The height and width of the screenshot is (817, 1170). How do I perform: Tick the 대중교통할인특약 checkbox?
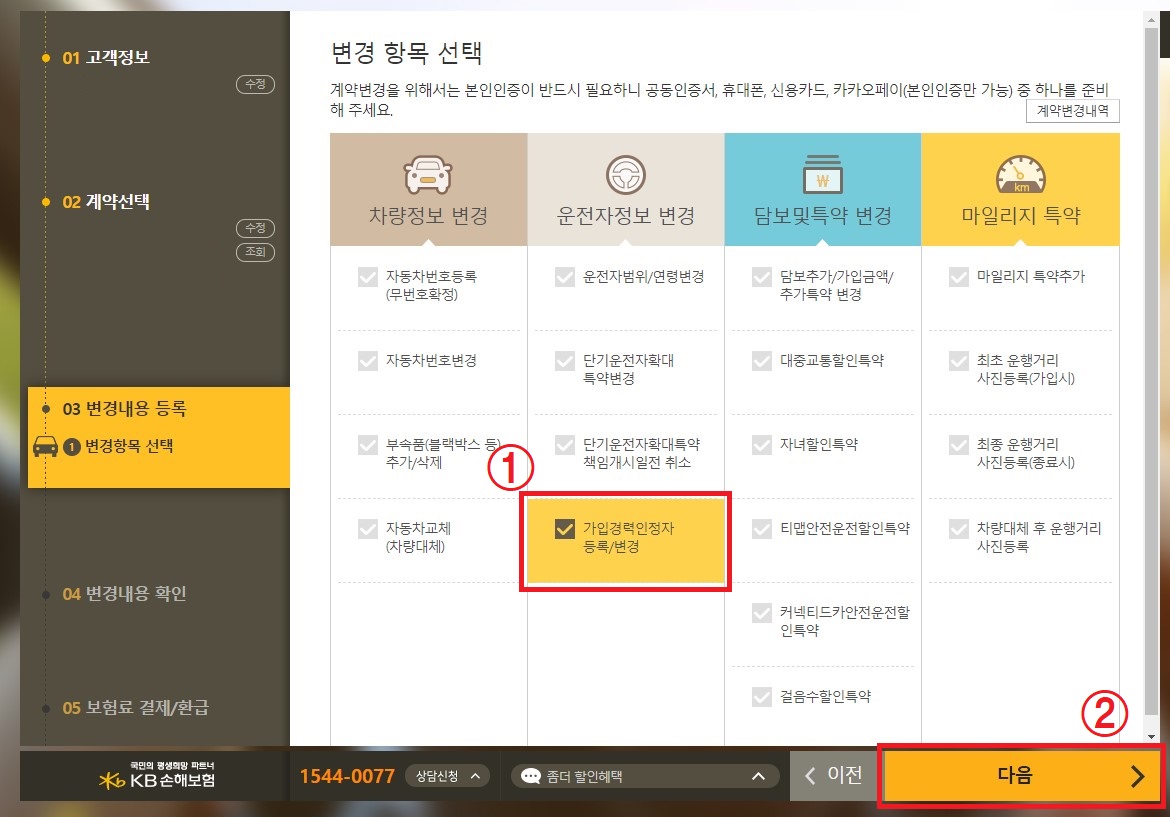tap(762, 361)
